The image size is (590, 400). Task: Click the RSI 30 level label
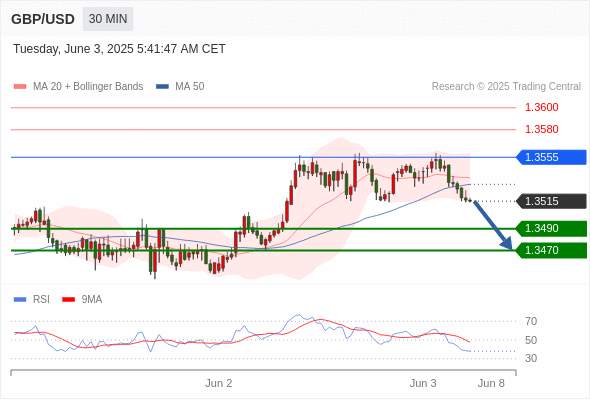point(531,358)
